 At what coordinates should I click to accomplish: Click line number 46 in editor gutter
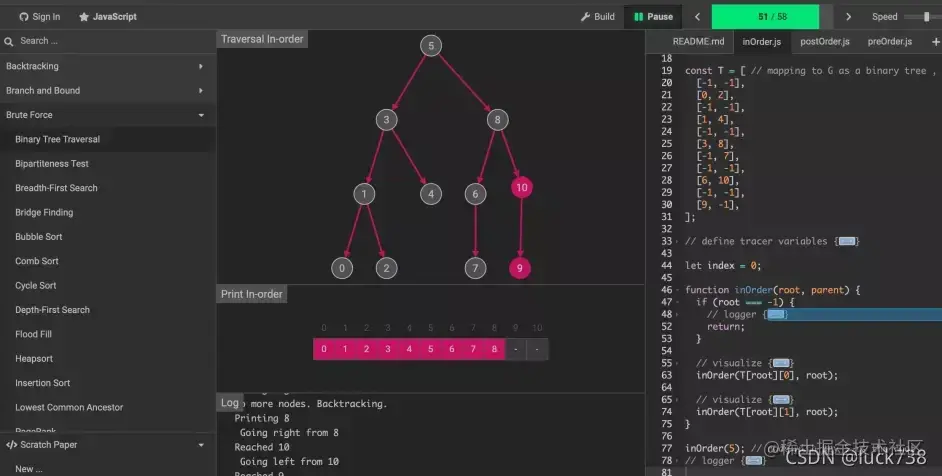tap(666, 290)
